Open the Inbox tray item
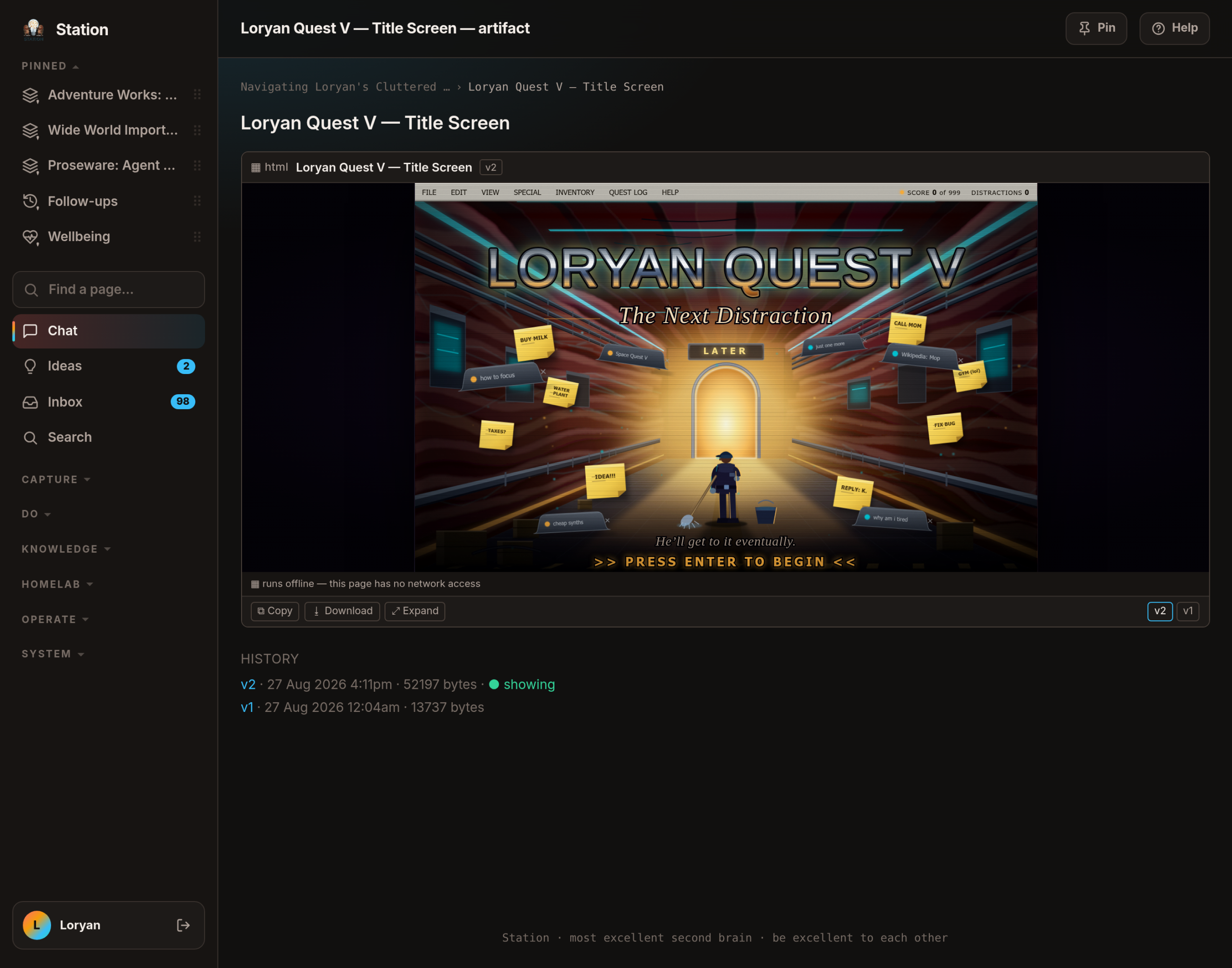 (x=108, y=402)
